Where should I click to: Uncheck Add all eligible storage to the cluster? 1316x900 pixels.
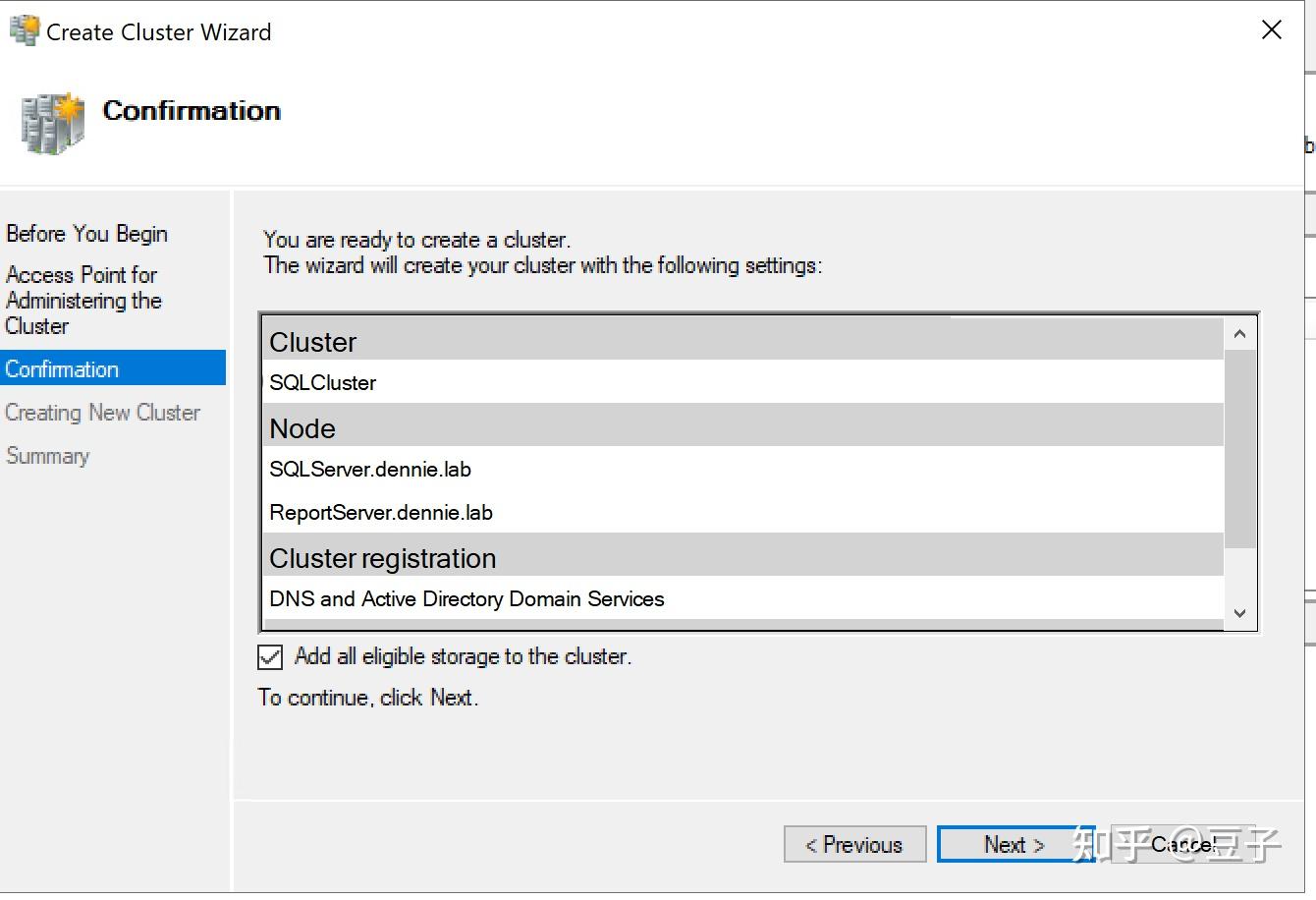coord(269,656)
